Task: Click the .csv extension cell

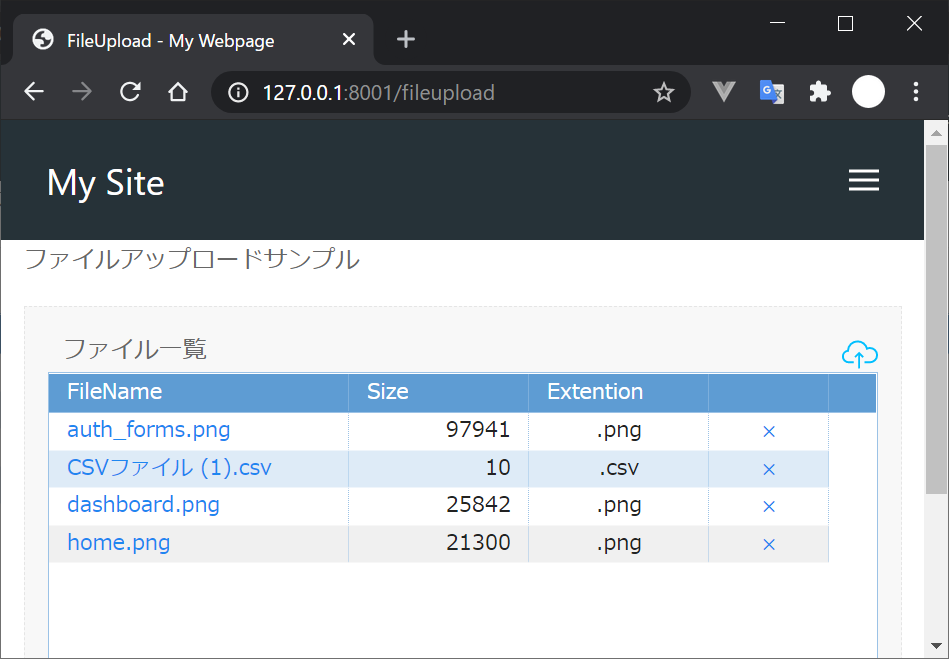Action: (619, 468)
